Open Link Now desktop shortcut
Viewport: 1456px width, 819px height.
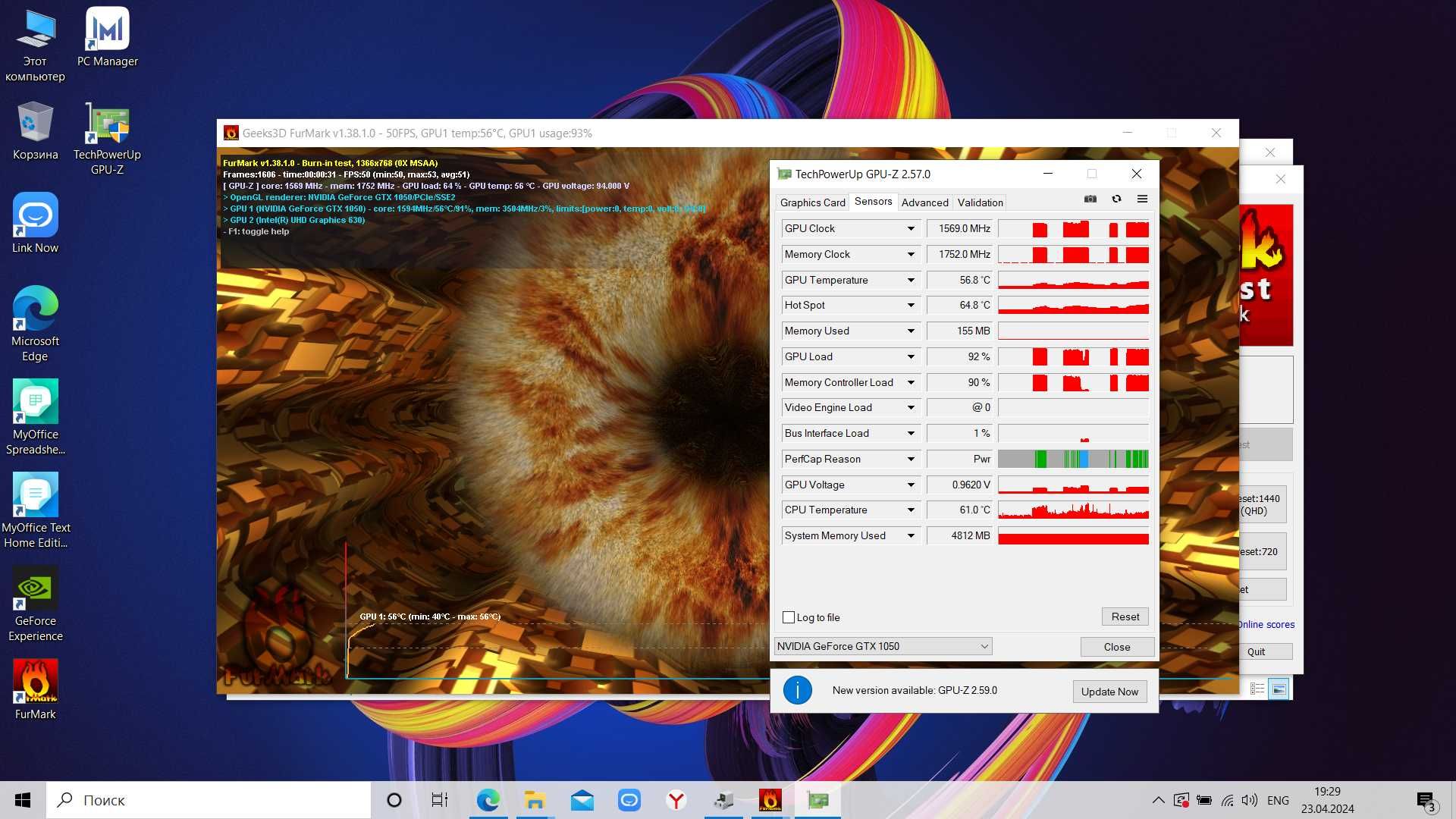35,224
